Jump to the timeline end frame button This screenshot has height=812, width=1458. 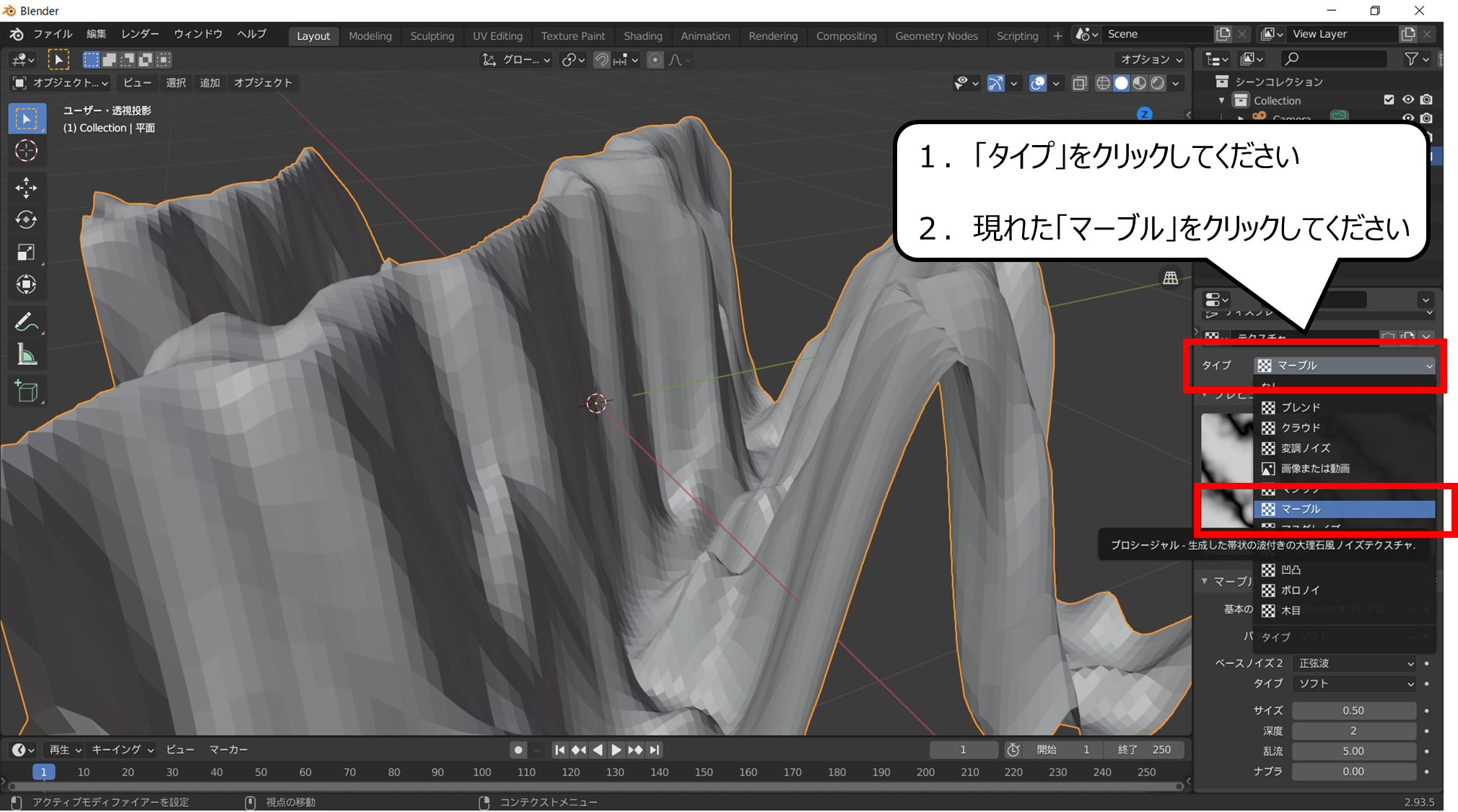click(654, 750)
